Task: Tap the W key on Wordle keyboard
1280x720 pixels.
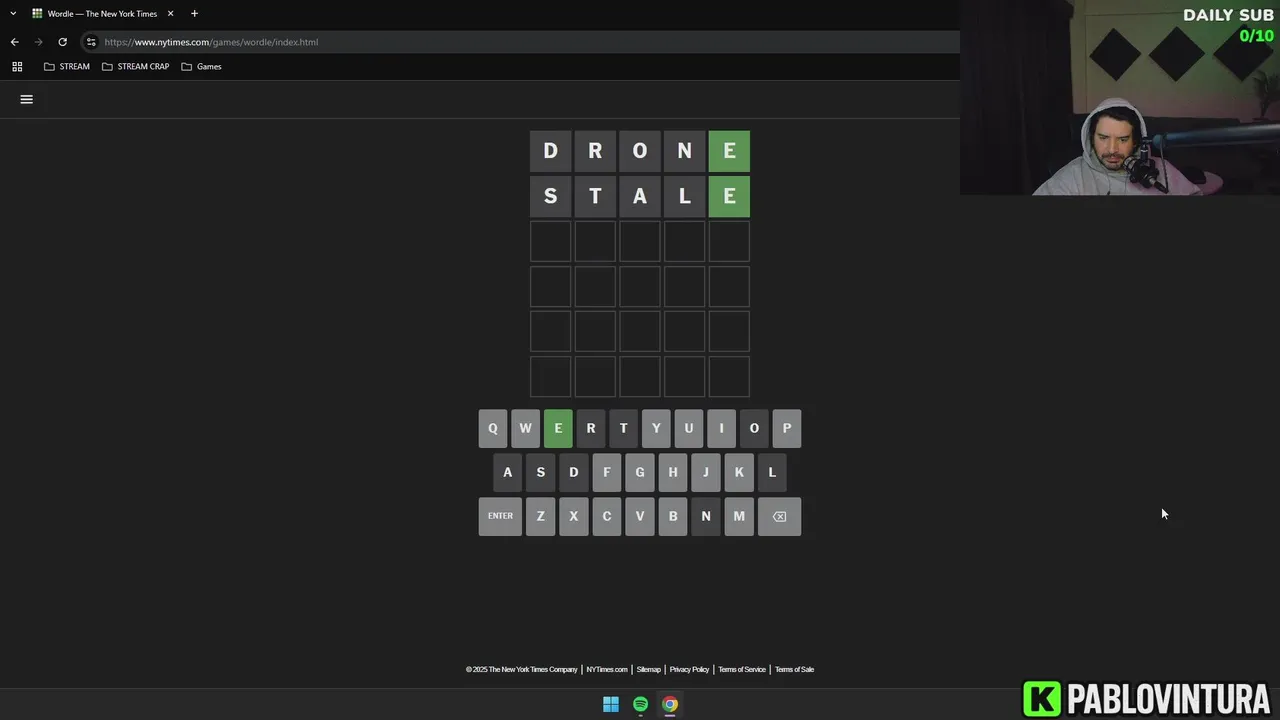Action: point(525,428)
